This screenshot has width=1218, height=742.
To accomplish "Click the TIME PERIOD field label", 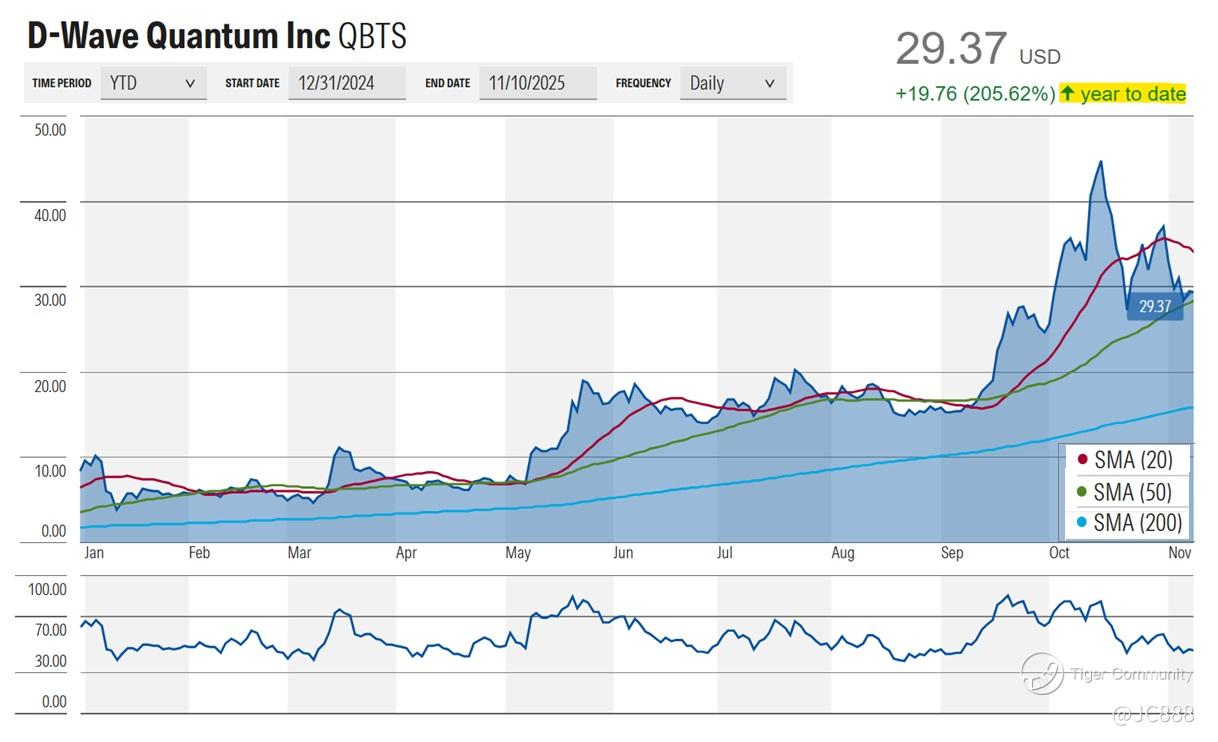I will [x=61, y=84].
